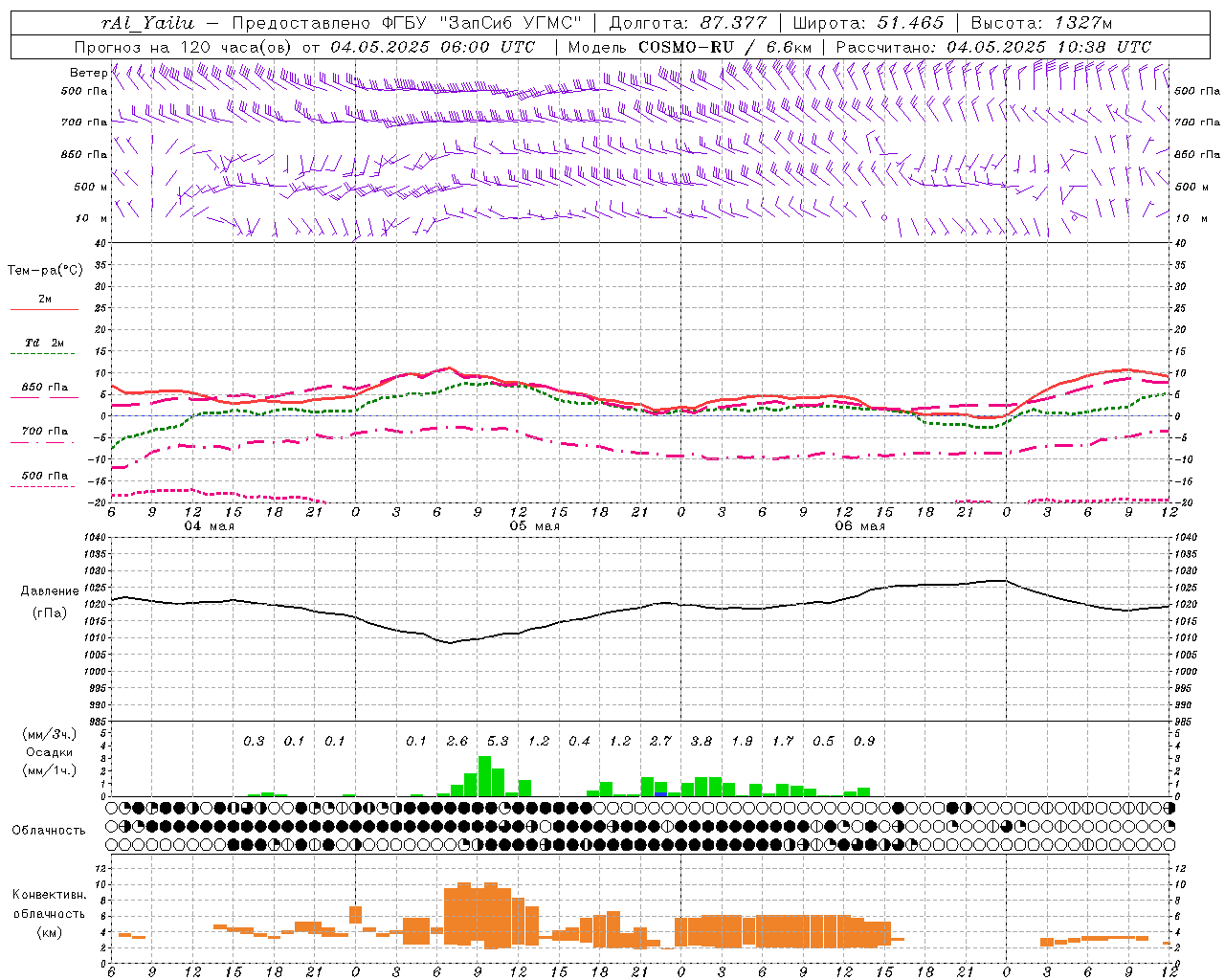This screenshot has height=980, width=1225.
Task: Click the text "Прогноз на 120 часа(ов)"
Action: (x=185, y=47)
